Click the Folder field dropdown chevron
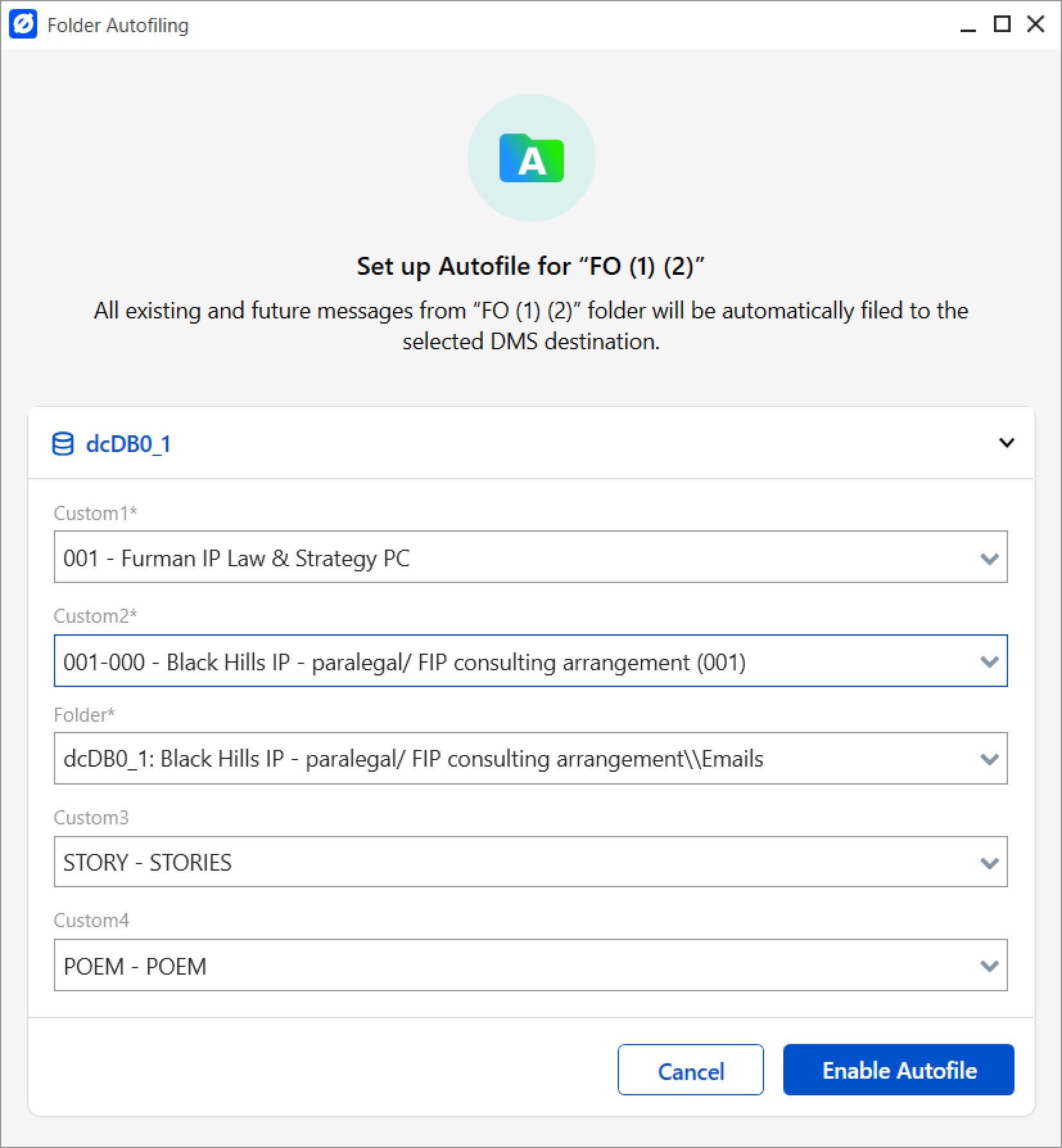 pos(989,759)
